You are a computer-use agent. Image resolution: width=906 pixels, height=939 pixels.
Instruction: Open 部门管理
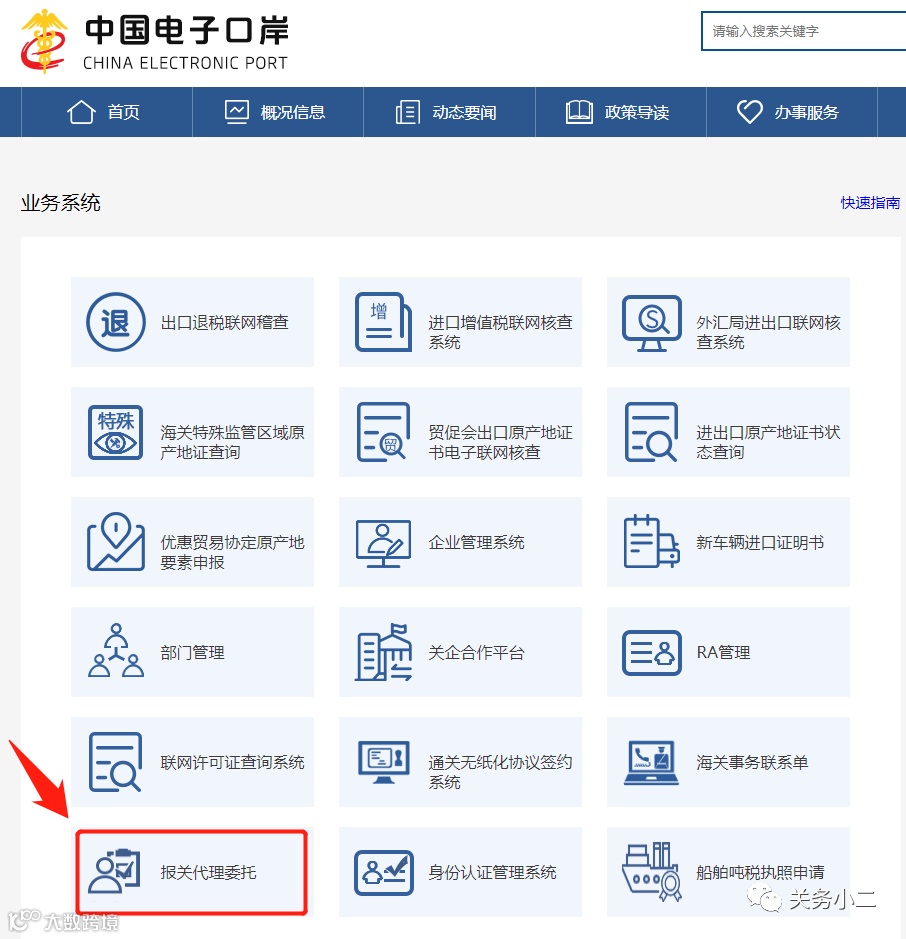(192, 652)
